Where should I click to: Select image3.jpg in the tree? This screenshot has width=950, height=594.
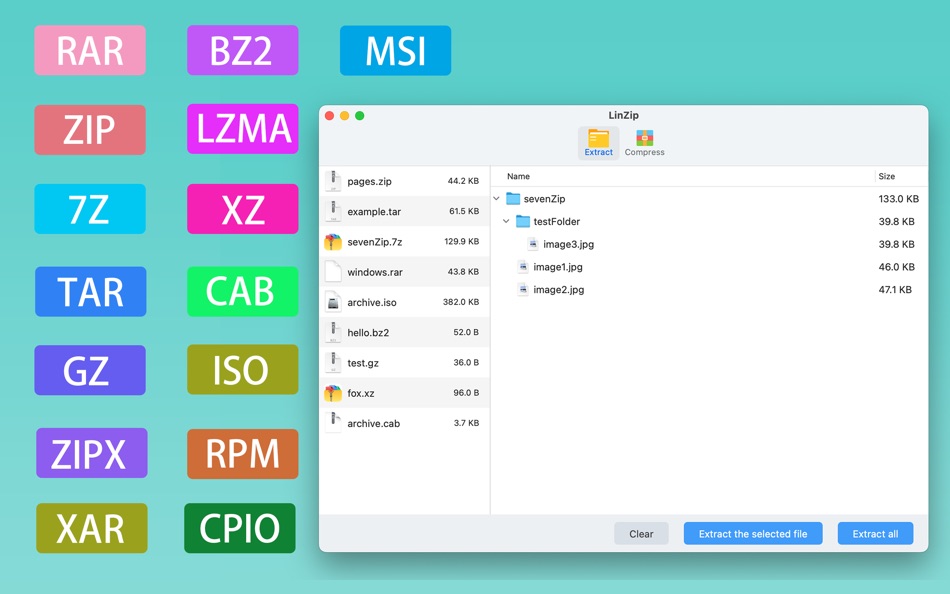(x=568, y=244)
